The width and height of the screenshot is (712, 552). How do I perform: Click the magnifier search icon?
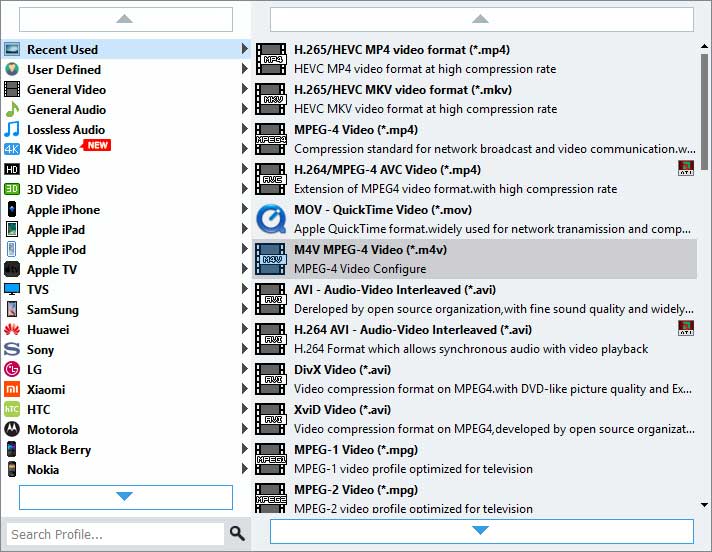coord(237,533)
